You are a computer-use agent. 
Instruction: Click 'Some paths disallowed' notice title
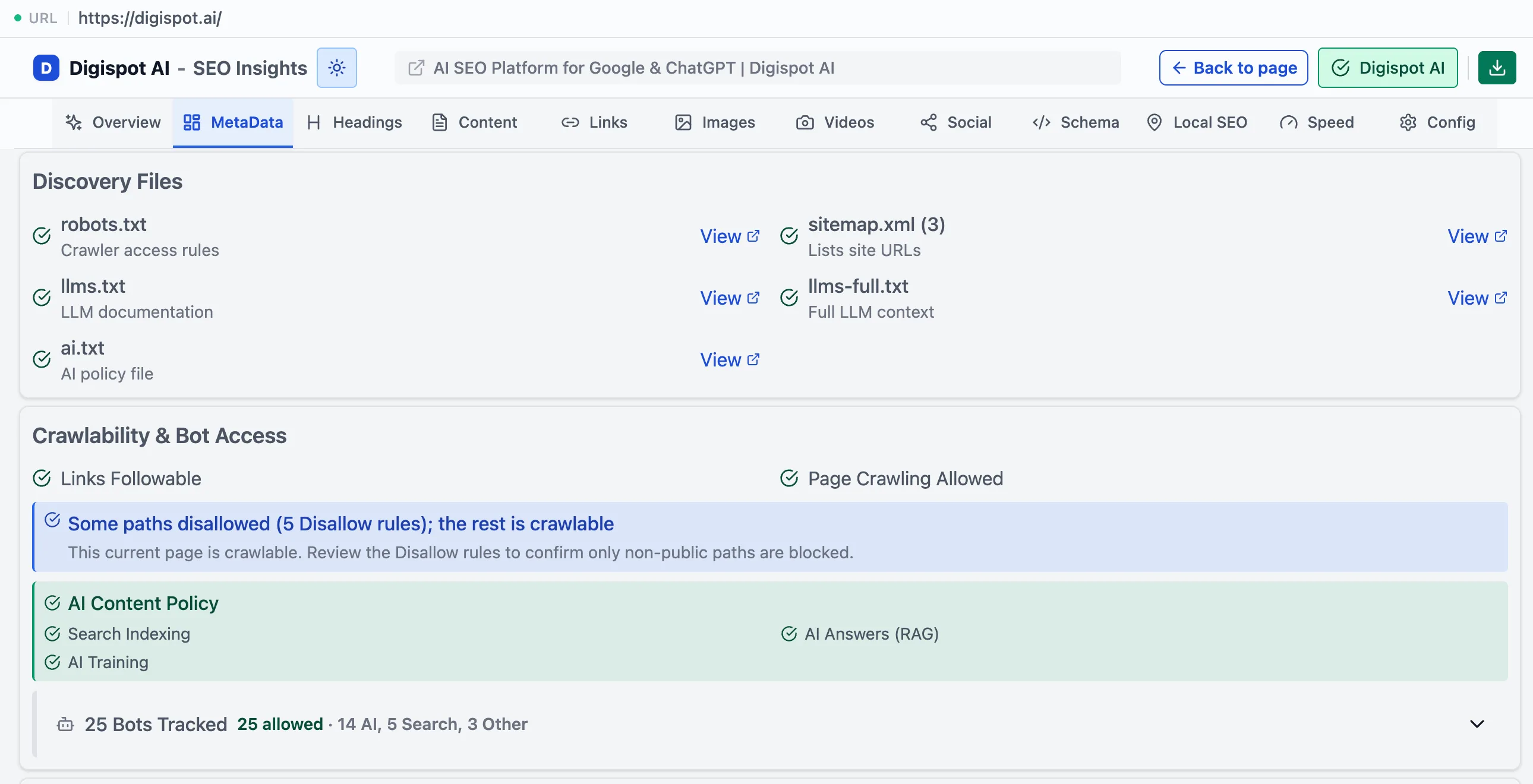tap(341, 523)
